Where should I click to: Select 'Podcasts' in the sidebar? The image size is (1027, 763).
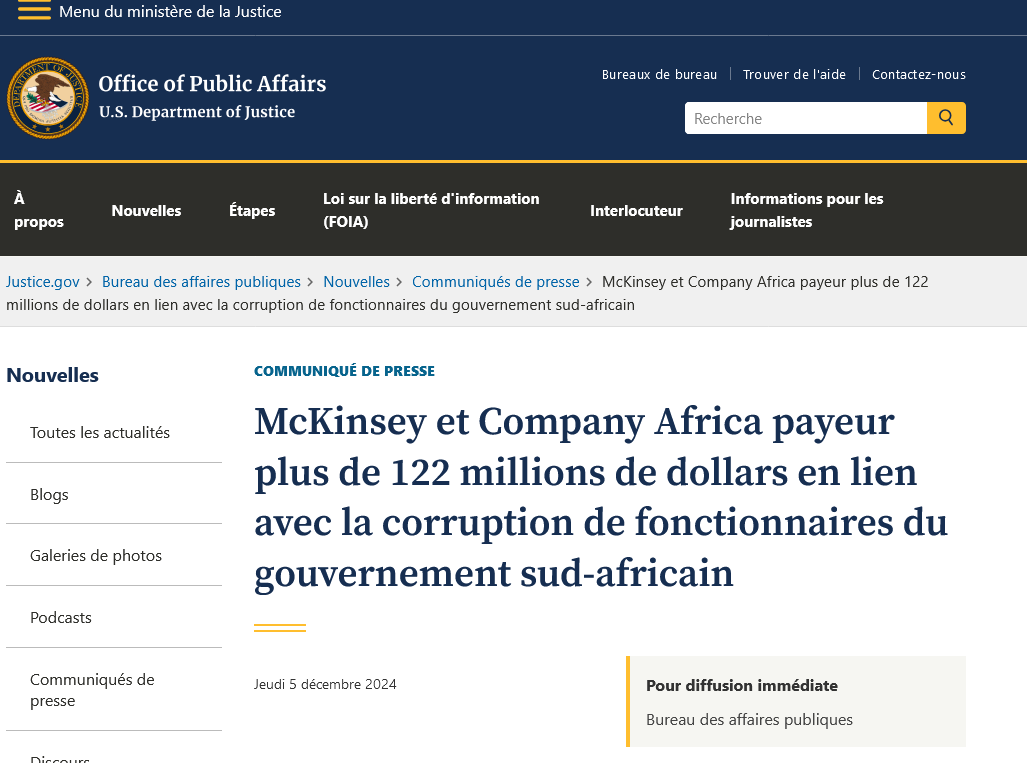tap(61, 618)
